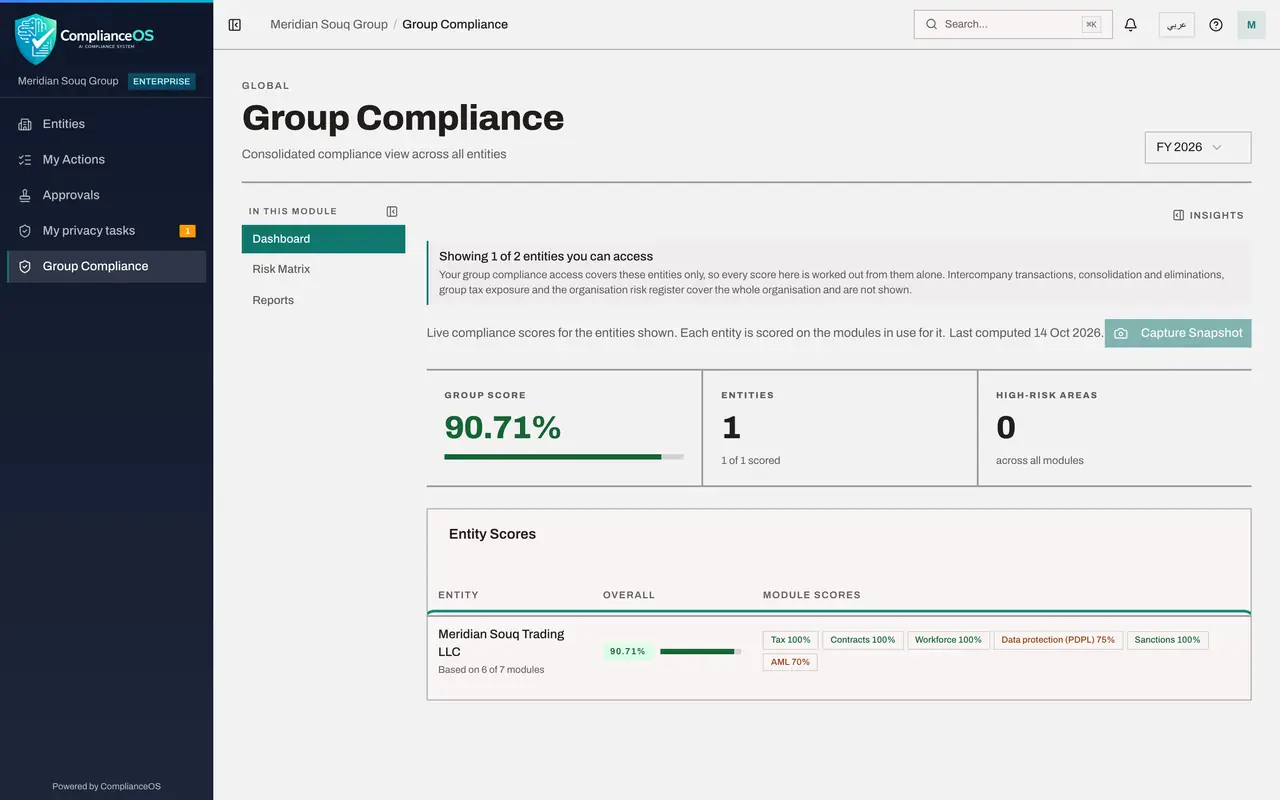
Task: Collapse the In This Module panel icon
Action: tap(392, 211)
